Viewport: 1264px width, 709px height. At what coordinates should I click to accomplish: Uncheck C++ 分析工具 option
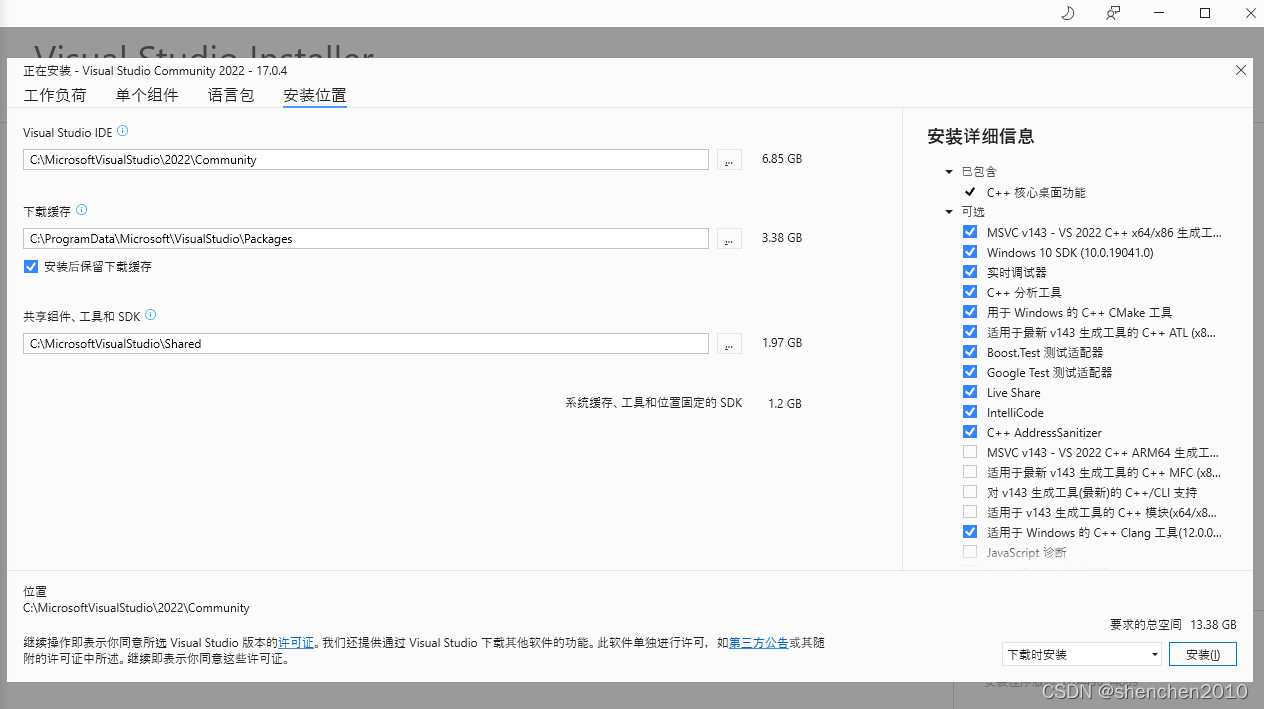coord(970,292)
